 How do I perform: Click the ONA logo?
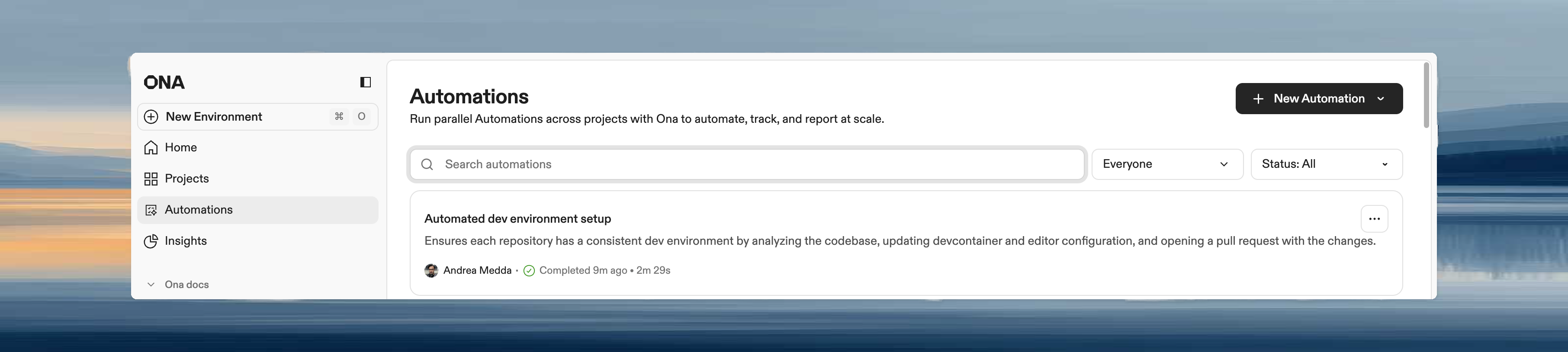pyautogui.click(x=164, y=82)
